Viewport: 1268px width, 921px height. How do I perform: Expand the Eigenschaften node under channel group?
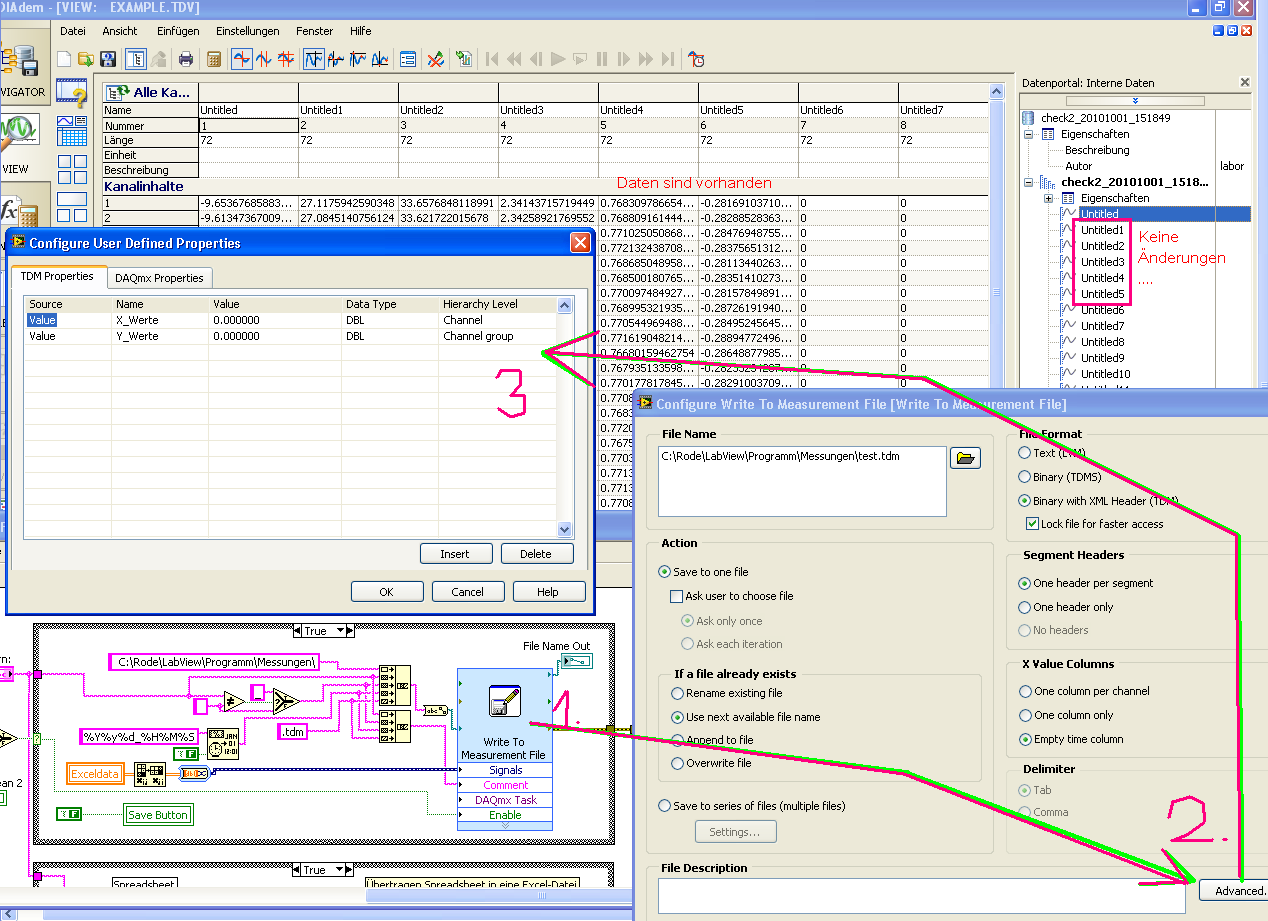coord(1048,198)
